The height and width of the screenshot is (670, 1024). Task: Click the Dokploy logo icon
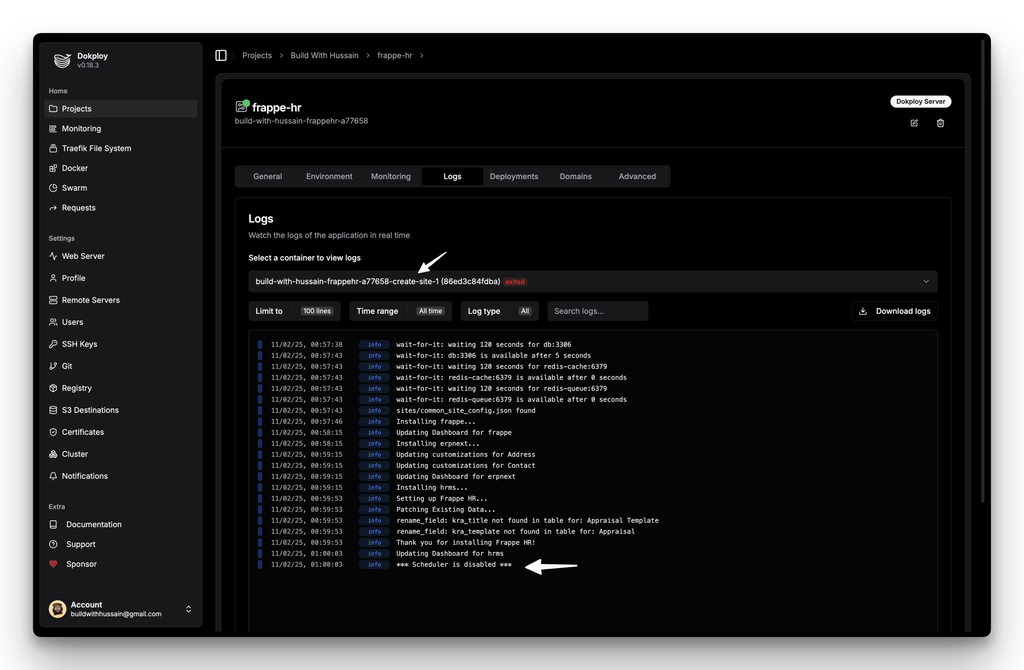pyautogui.click(x=62, y=60)
